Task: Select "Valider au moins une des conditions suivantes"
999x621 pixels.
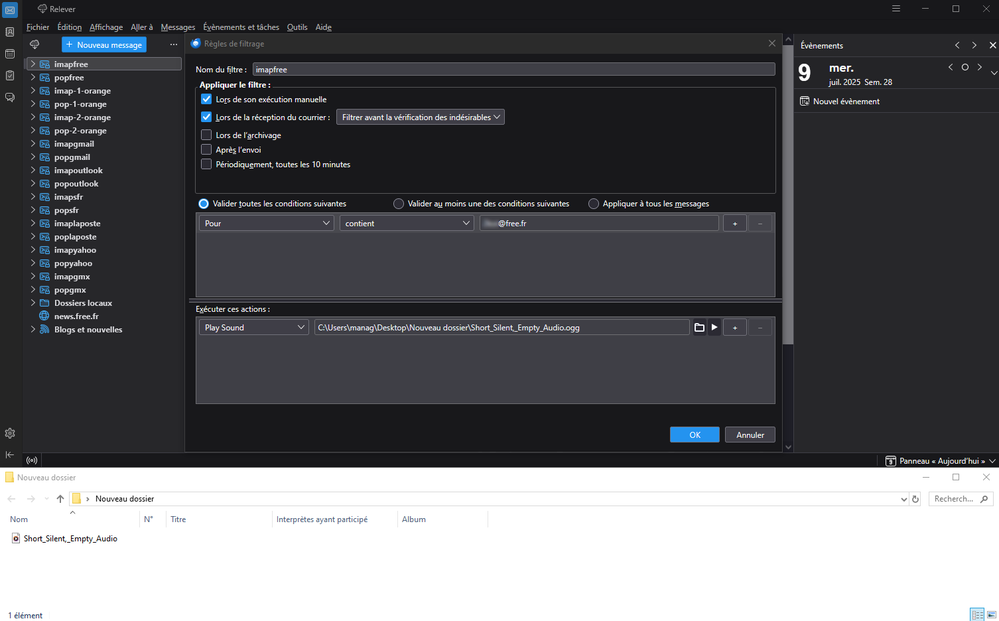Action: (399, 204)
